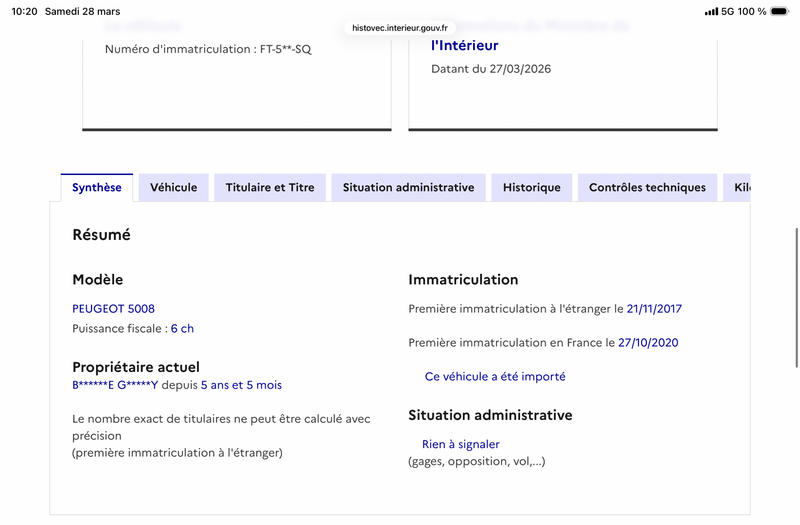Go to the Contrôles techniques tab
The height and width of the screenshot is (525, 800).
point(647,187)
